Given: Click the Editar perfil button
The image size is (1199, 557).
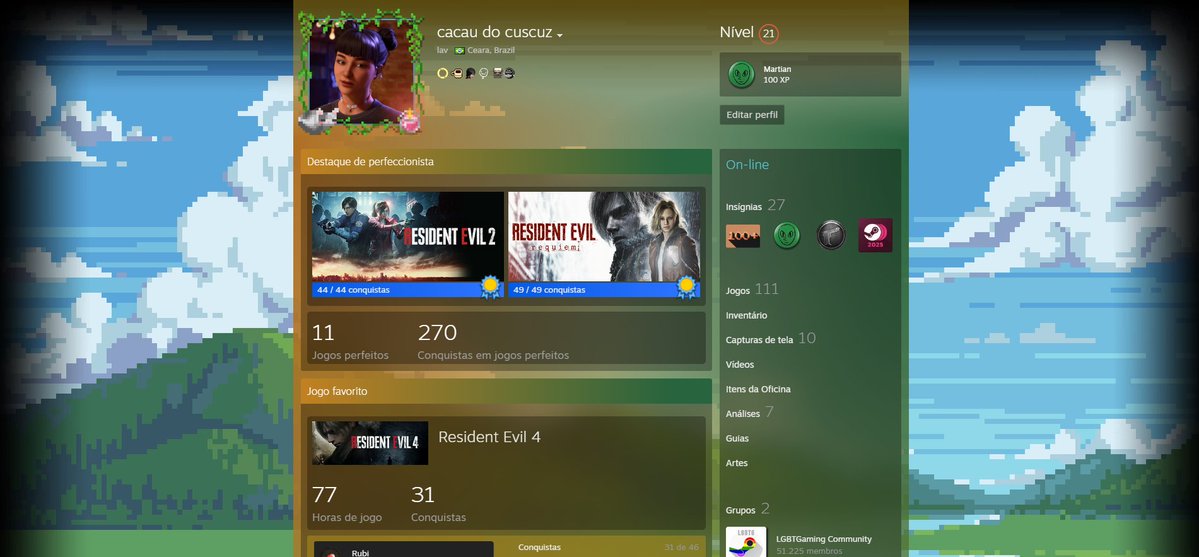Looking at the screenshot, I should coord(752,115).
